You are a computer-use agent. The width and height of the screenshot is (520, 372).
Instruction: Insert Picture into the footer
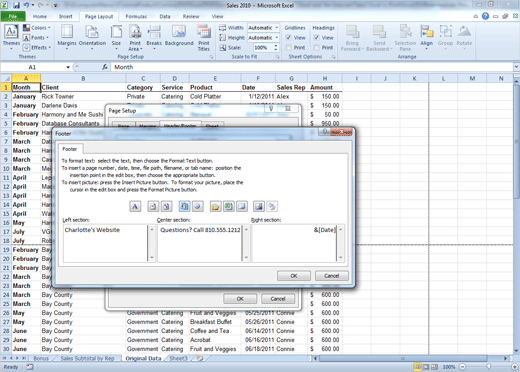[x=259, y=207]
